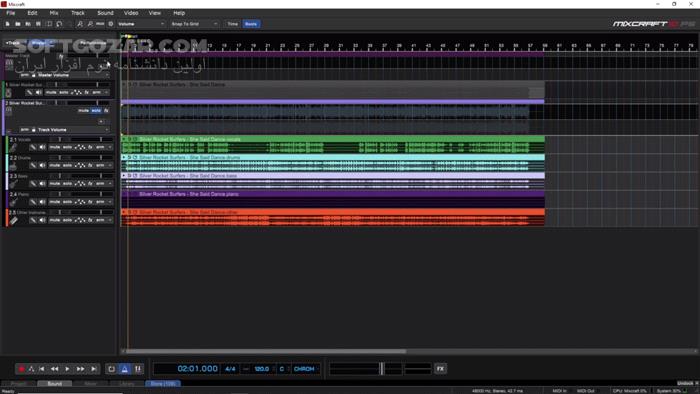
Task: Toggle the Loop mode icon in transport
Action: 112,369
